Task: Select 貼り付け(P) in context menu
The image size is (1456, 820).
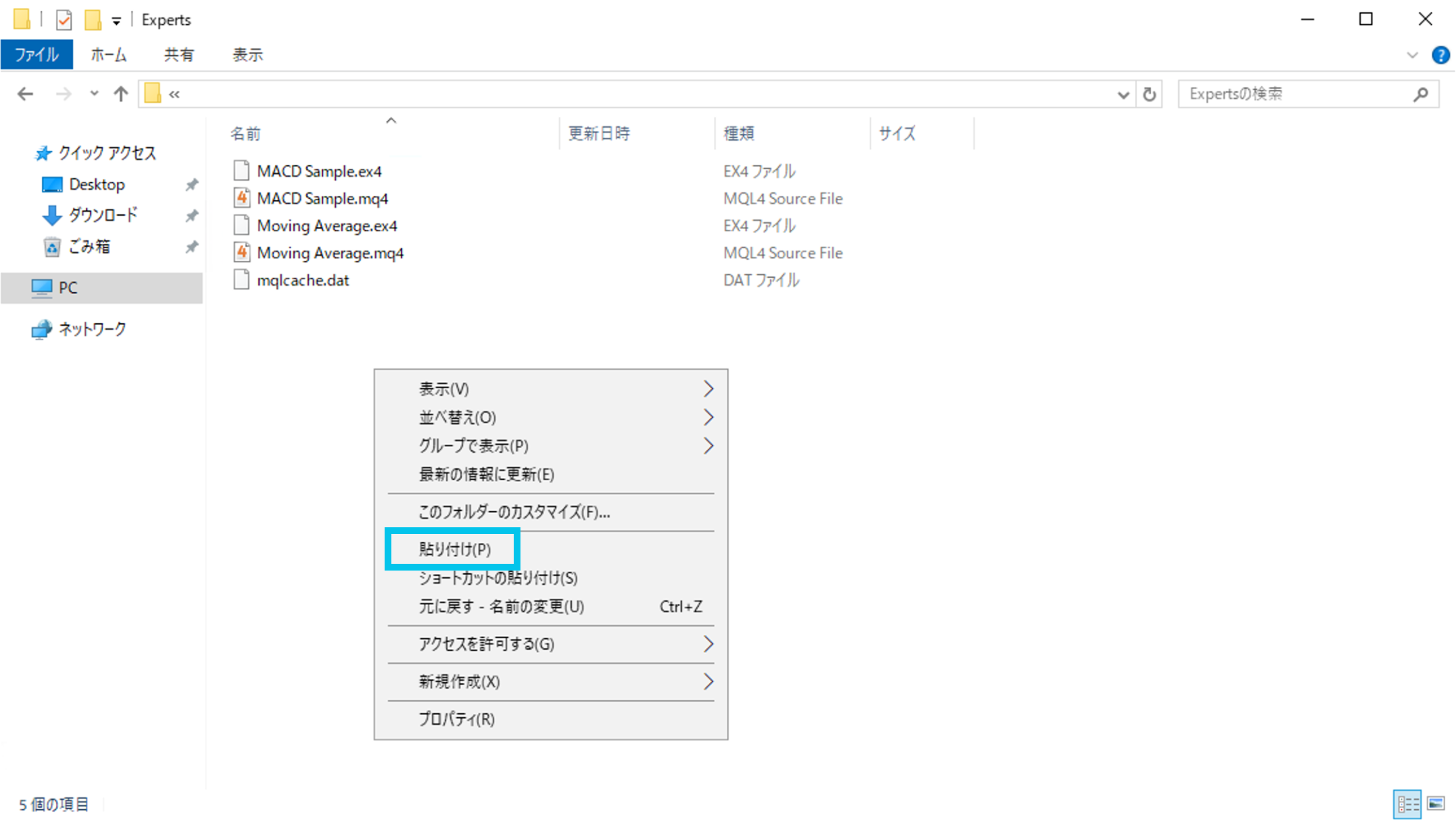Action: [454, 549]
